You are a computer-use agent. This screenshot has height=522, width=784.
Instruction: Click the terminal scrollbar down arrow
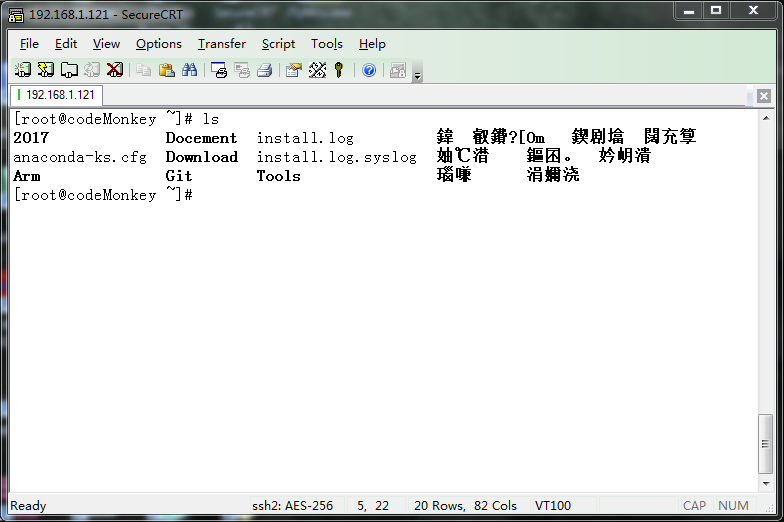[766, 484]
